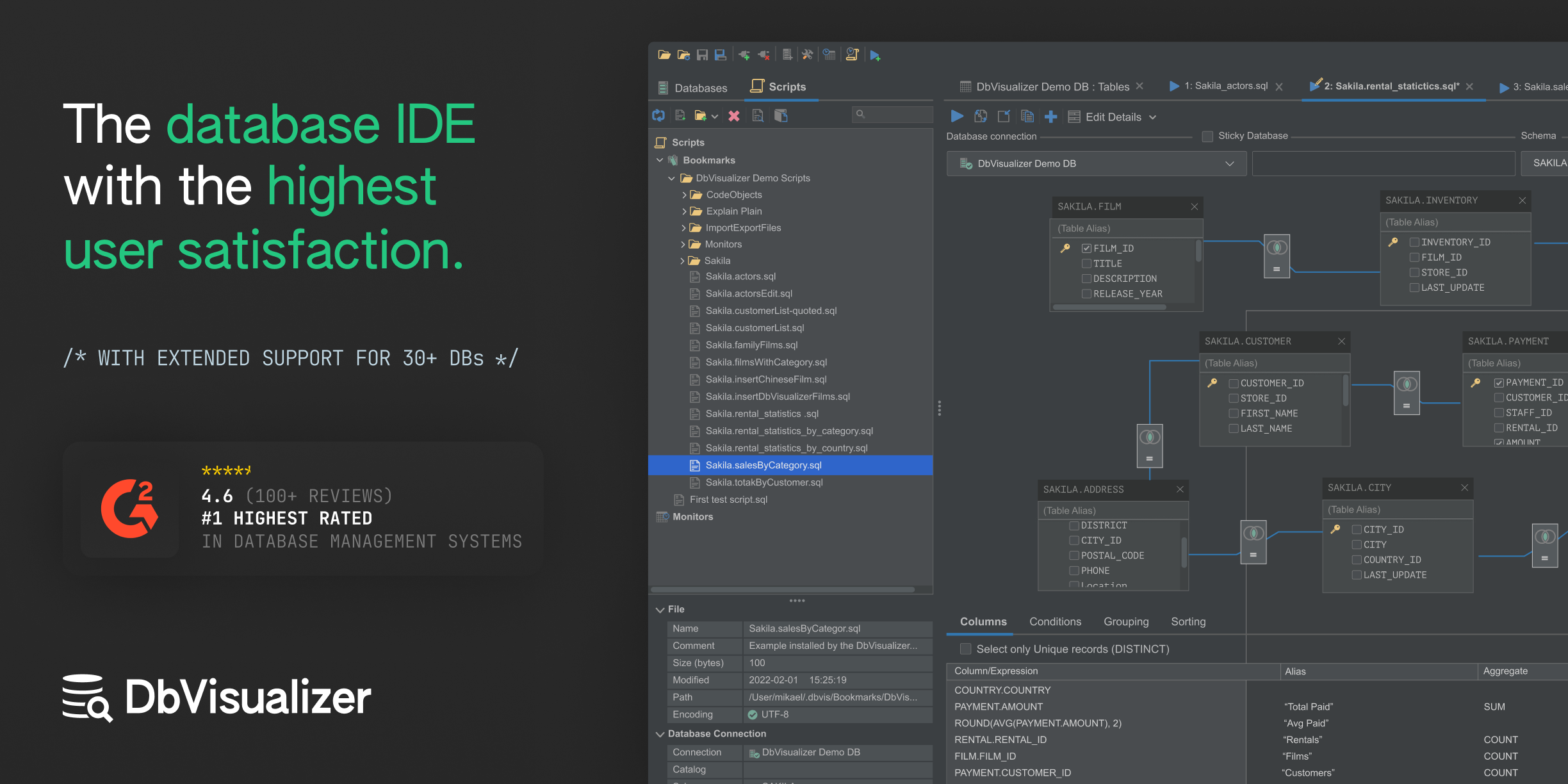1568x784 pixels.
Task: Uncheck FILM_ID in SAKILA.FILM
Action: coord(1086,249)
